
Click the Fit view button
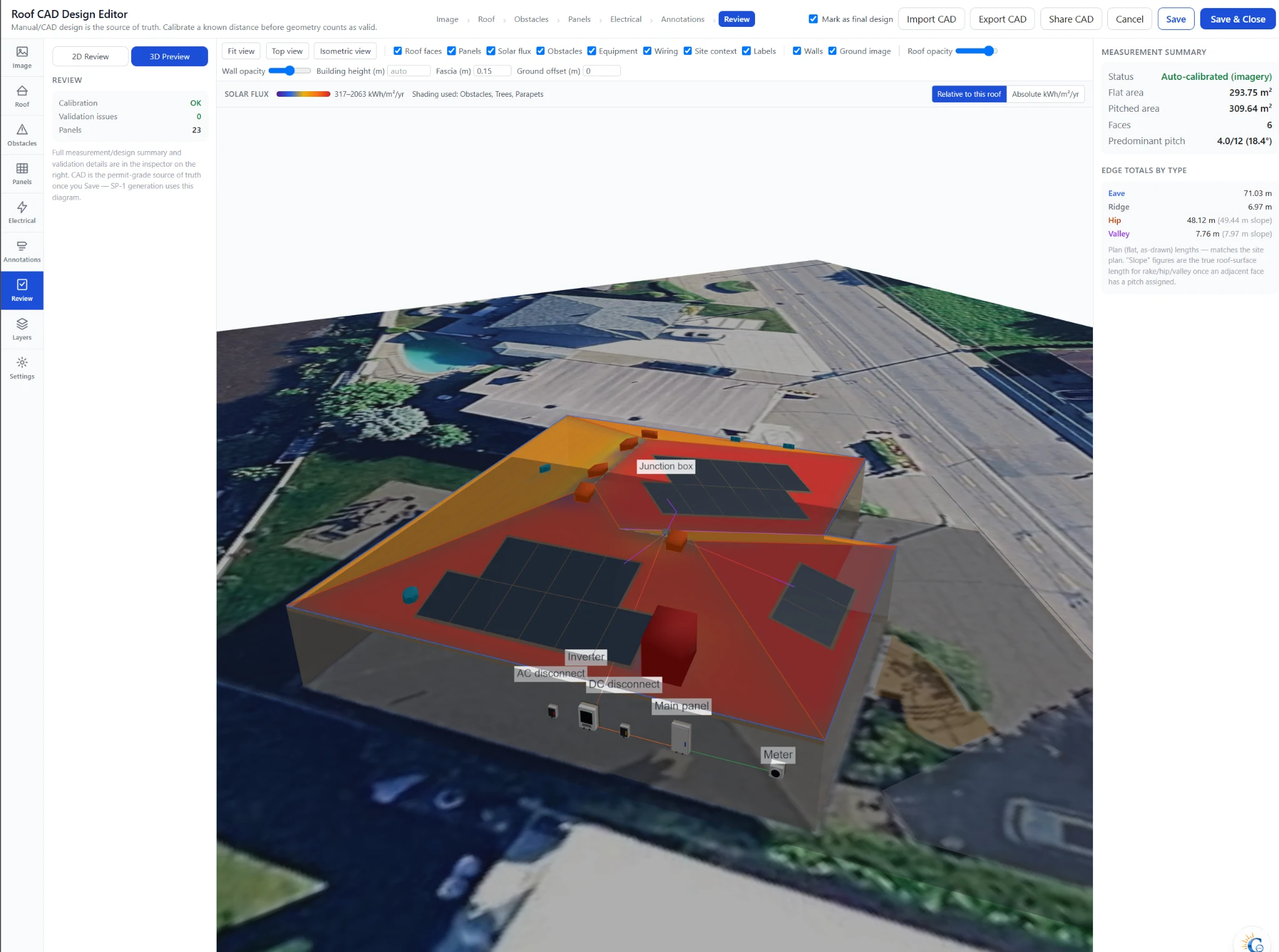(x=241, y=51)
